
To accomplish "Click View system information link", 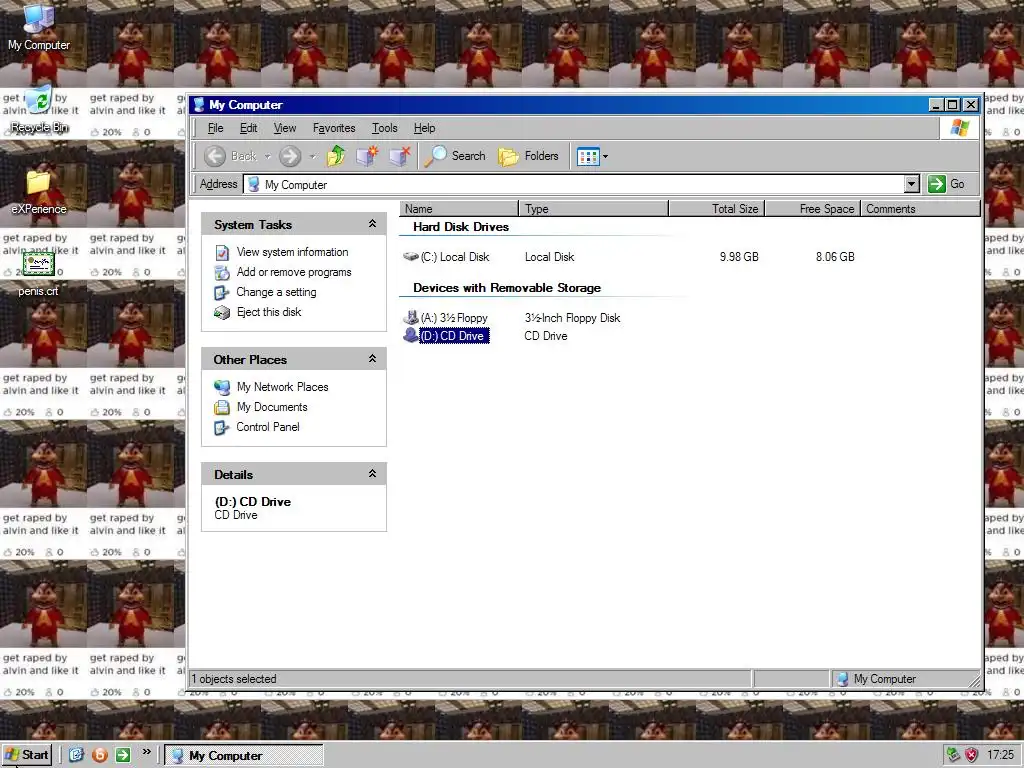I will pos(293,252).
